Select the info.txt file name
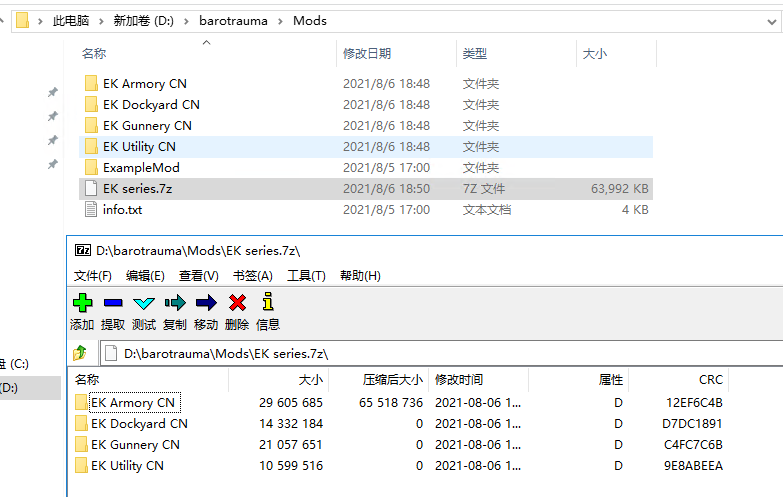 pos(122,209)
